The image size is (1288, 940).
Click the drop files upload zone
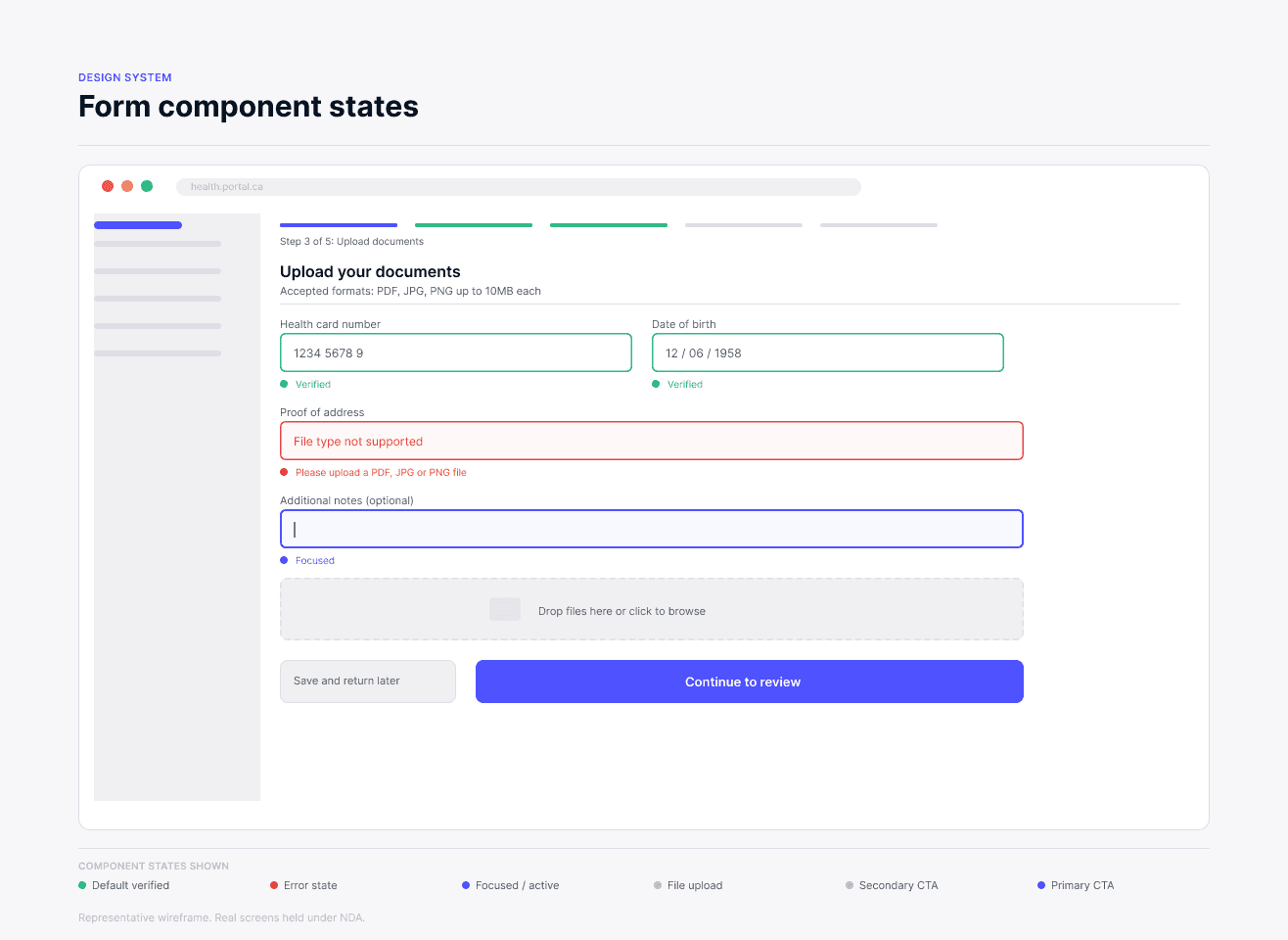(652, 609)
